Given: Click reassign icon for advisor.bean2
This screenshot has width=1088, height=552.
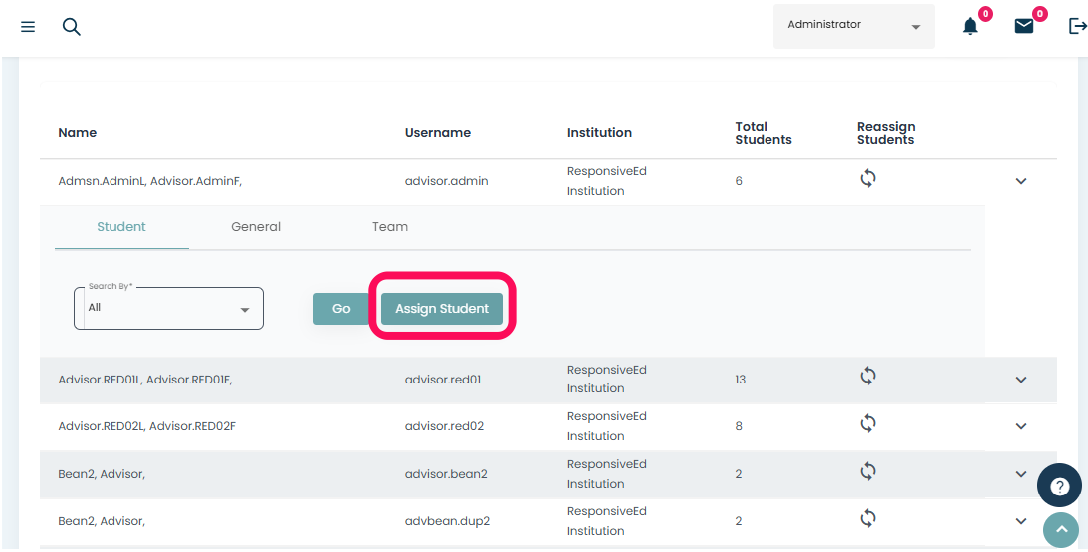Looking at the screenshot, I should click(x=868, y=471).
